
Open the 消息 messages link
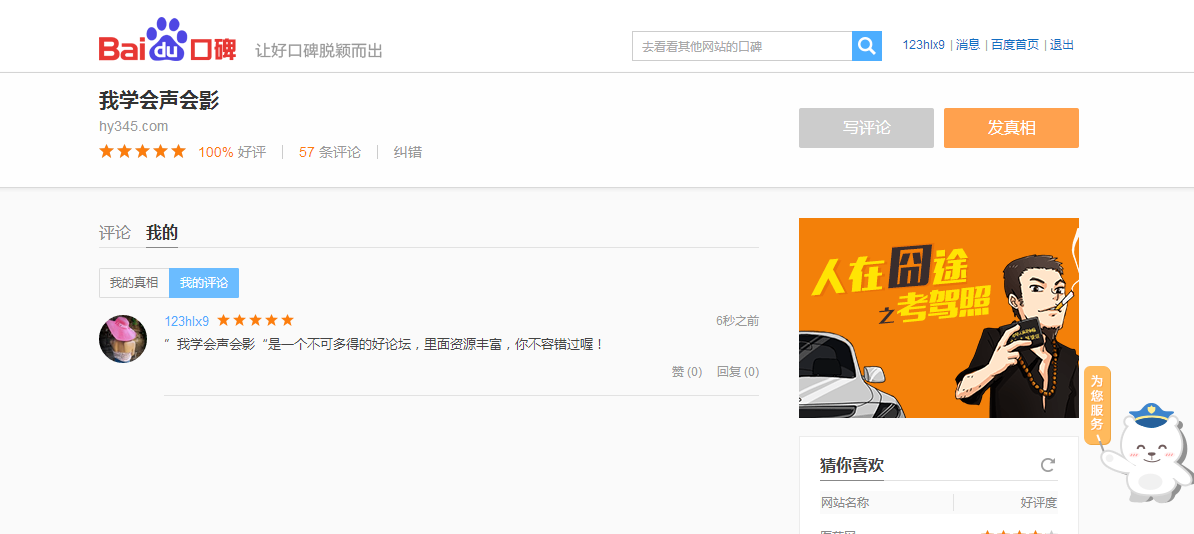968,45
